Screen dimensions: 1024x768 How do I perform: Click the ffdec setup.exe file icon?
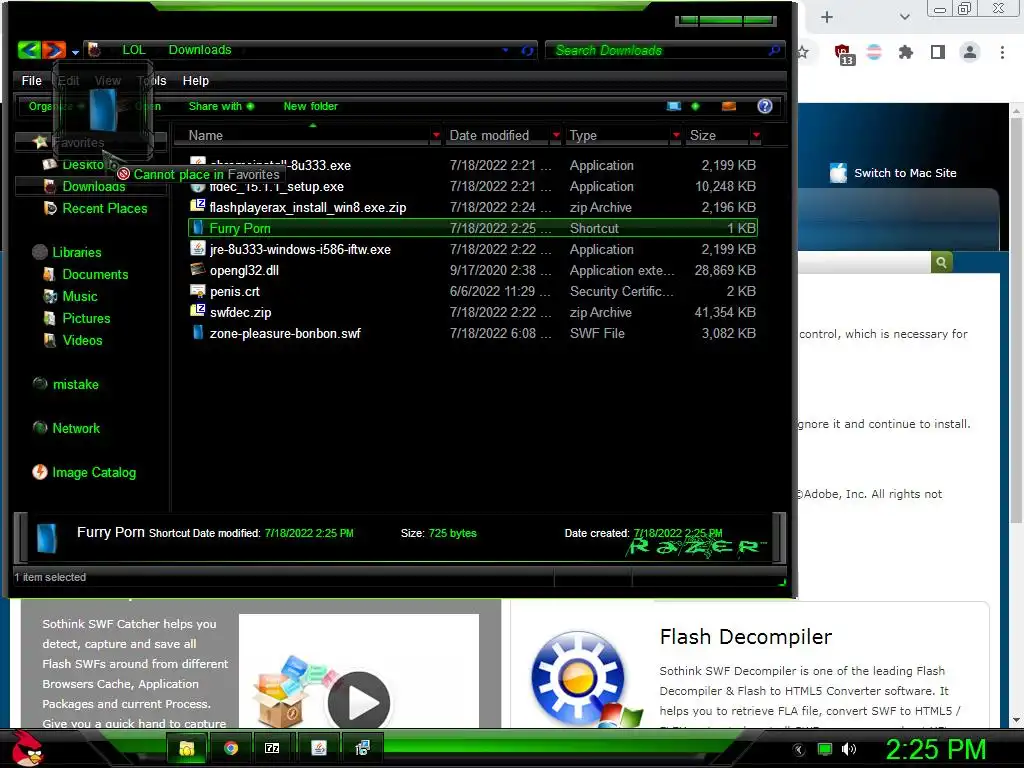[198, 187]
